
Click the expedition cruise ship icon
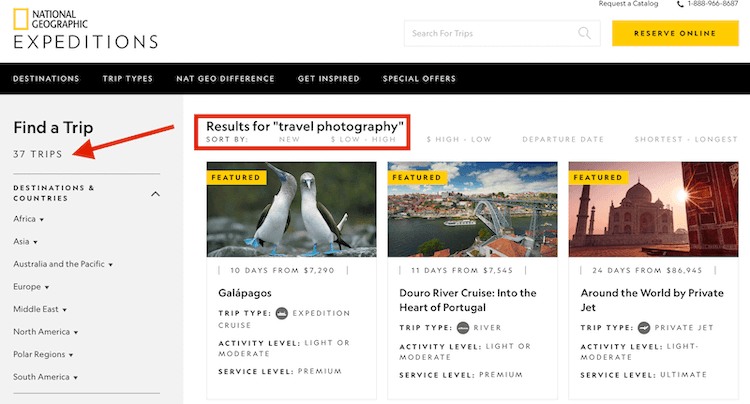[282, 314]
